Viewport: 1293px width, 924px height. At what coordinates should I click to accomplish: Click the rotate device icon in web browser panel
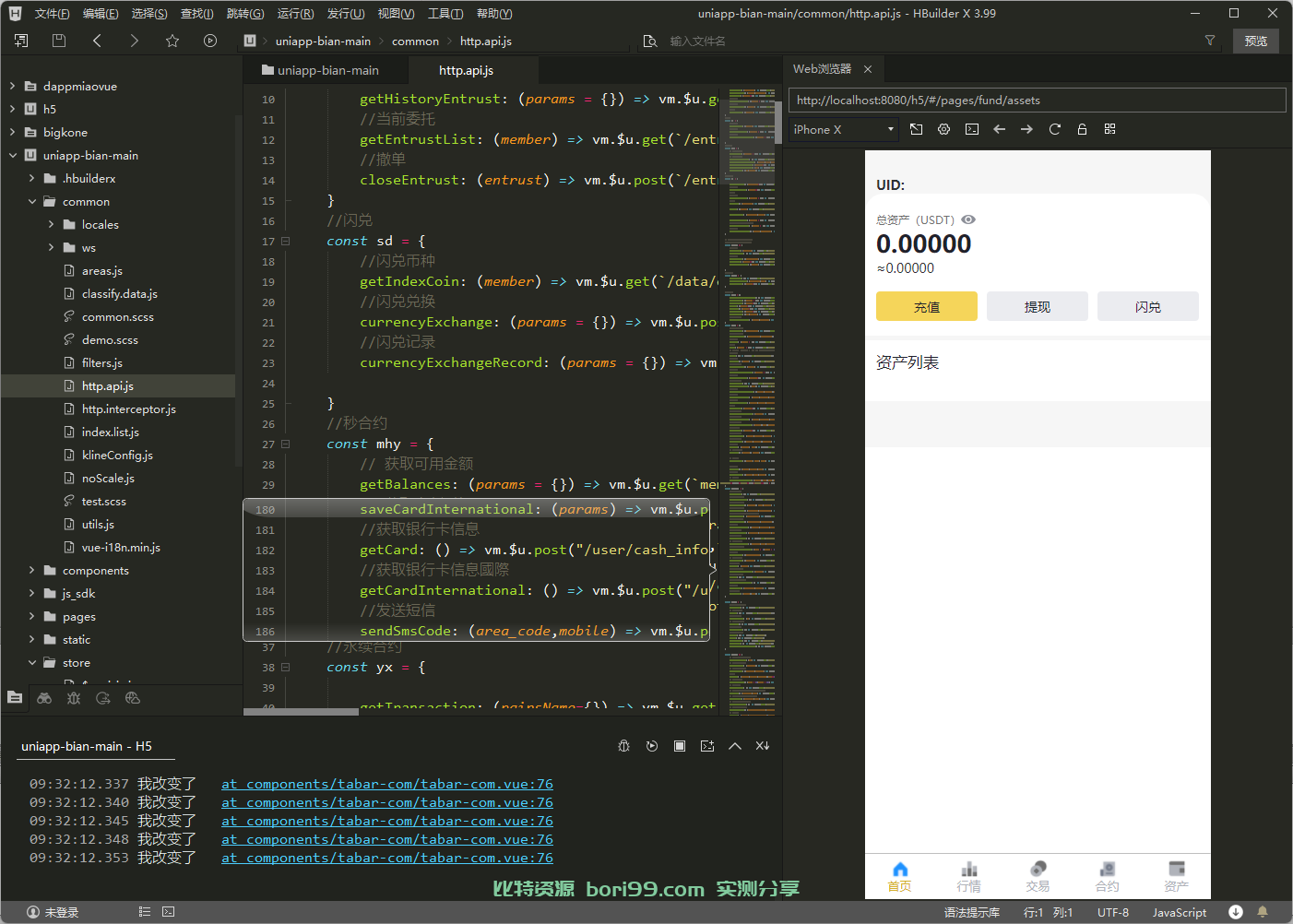pyautogui.click(x=916, y=129)
